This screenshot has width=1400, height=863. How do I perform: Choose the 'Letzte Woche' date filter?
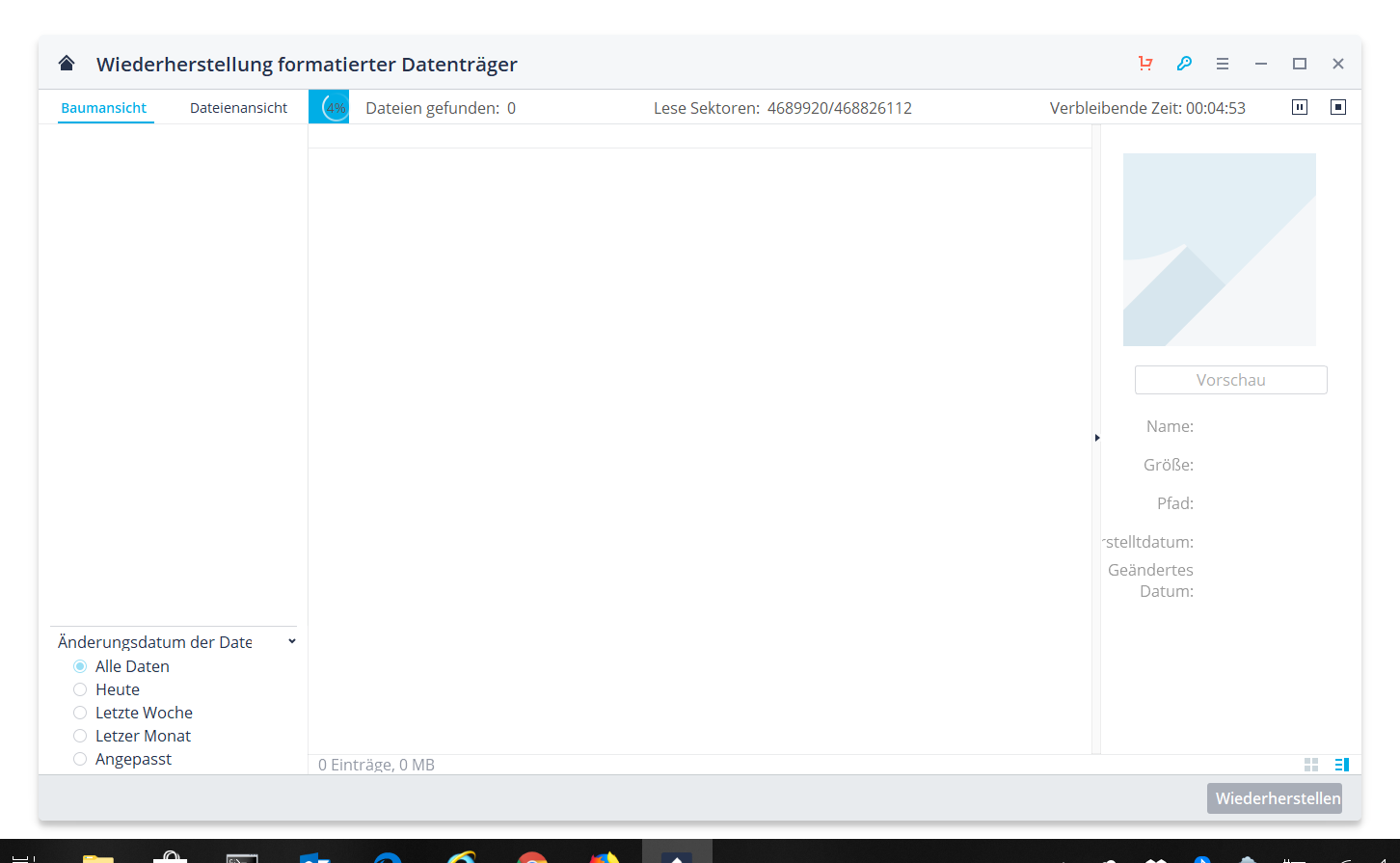pos(80,713)
